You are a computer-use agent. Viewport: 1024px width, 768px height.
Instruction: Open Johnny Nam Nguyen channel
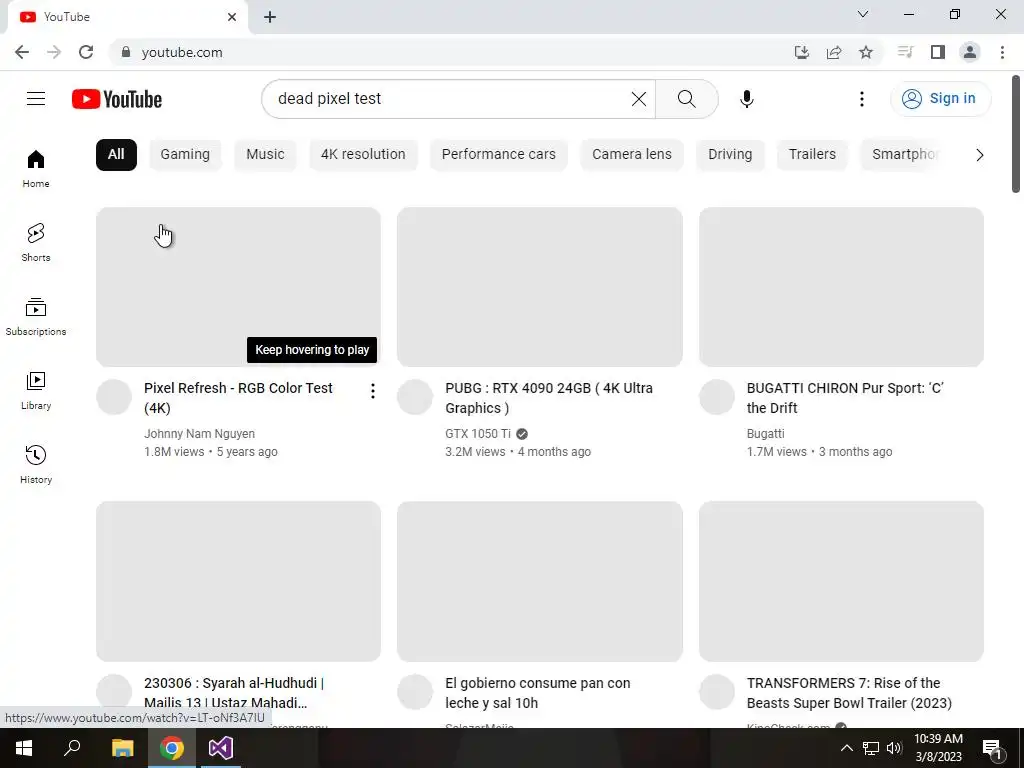[199, 434]
